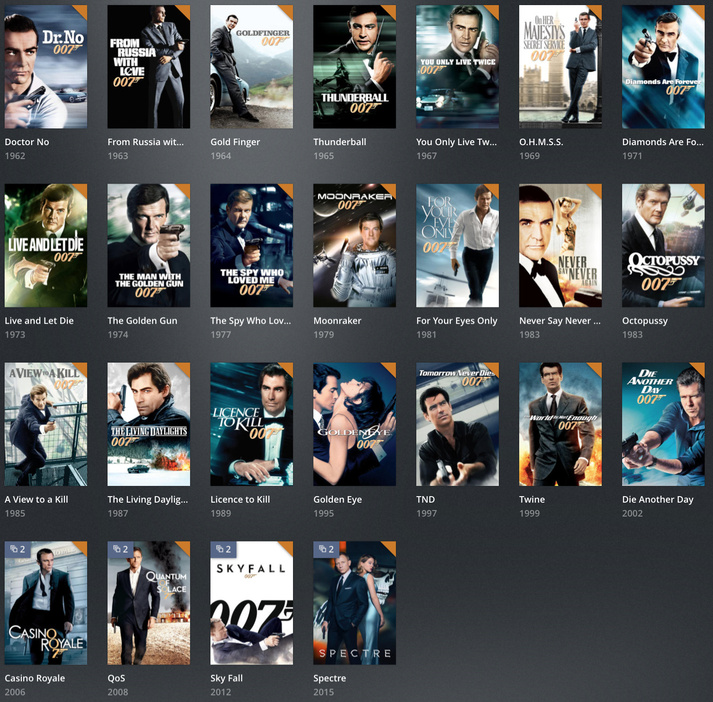Image resolution: width=713 pixels, height=702 pixels.
Task: Click 'From Russia wit...' truncated title
Action: [x=146, y=142]
